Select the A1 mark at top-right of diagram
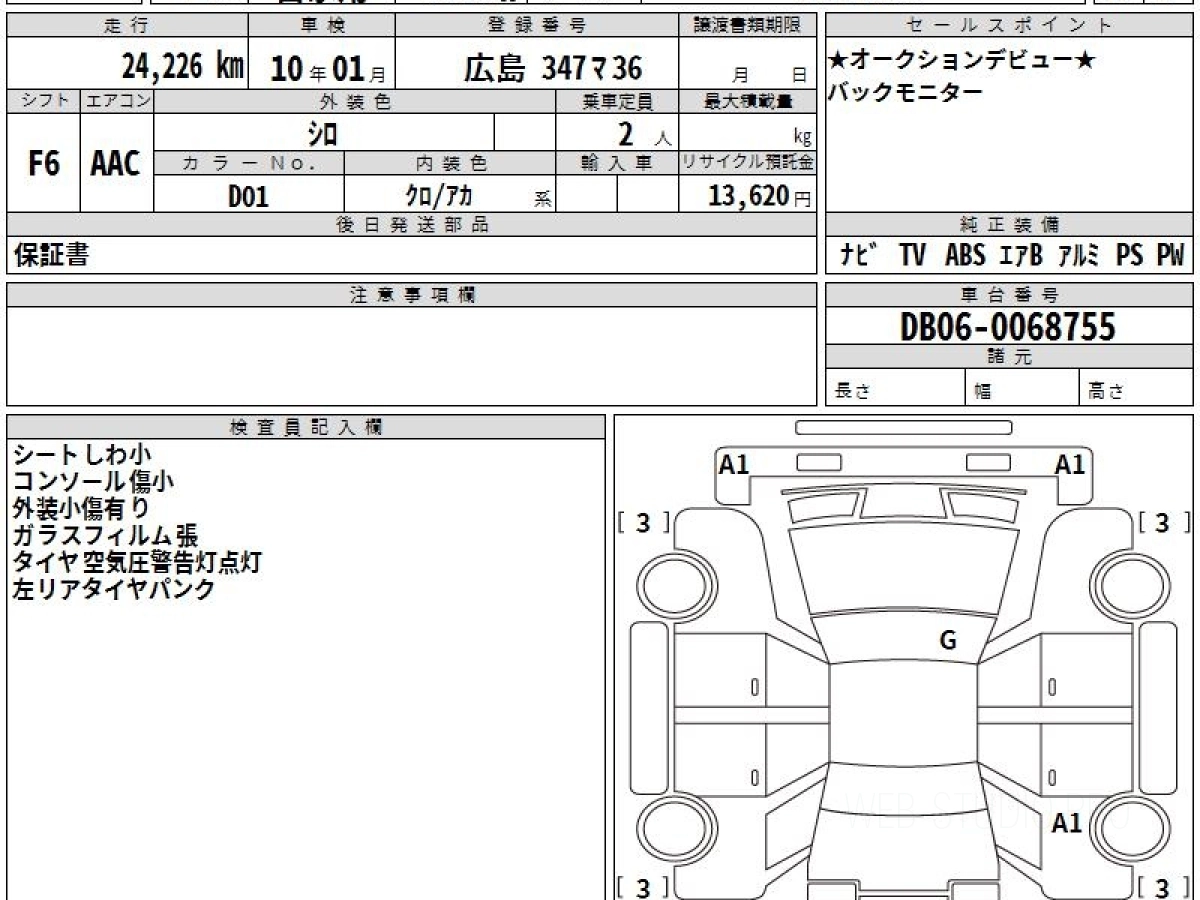 [x=1070, y=465]
